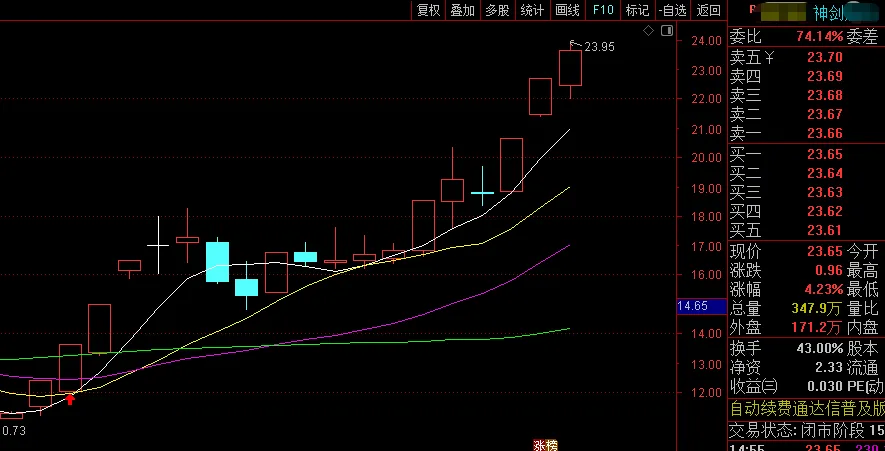The height and width of the screenshot is (451, 885).
Task: Select the 买四 23.62 bid row
Action: 807,211
